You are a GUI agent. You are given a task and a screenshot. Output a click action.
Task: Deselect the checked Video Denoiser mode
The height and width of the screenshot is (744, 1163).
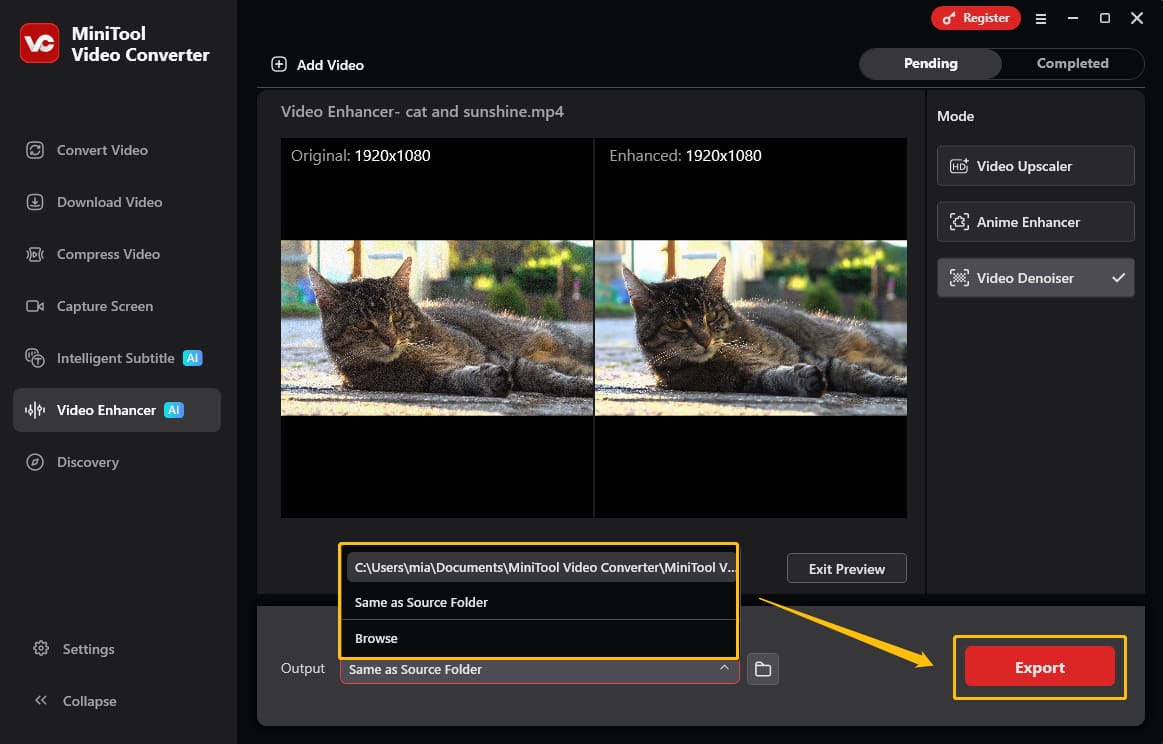tap(1035, 277)
